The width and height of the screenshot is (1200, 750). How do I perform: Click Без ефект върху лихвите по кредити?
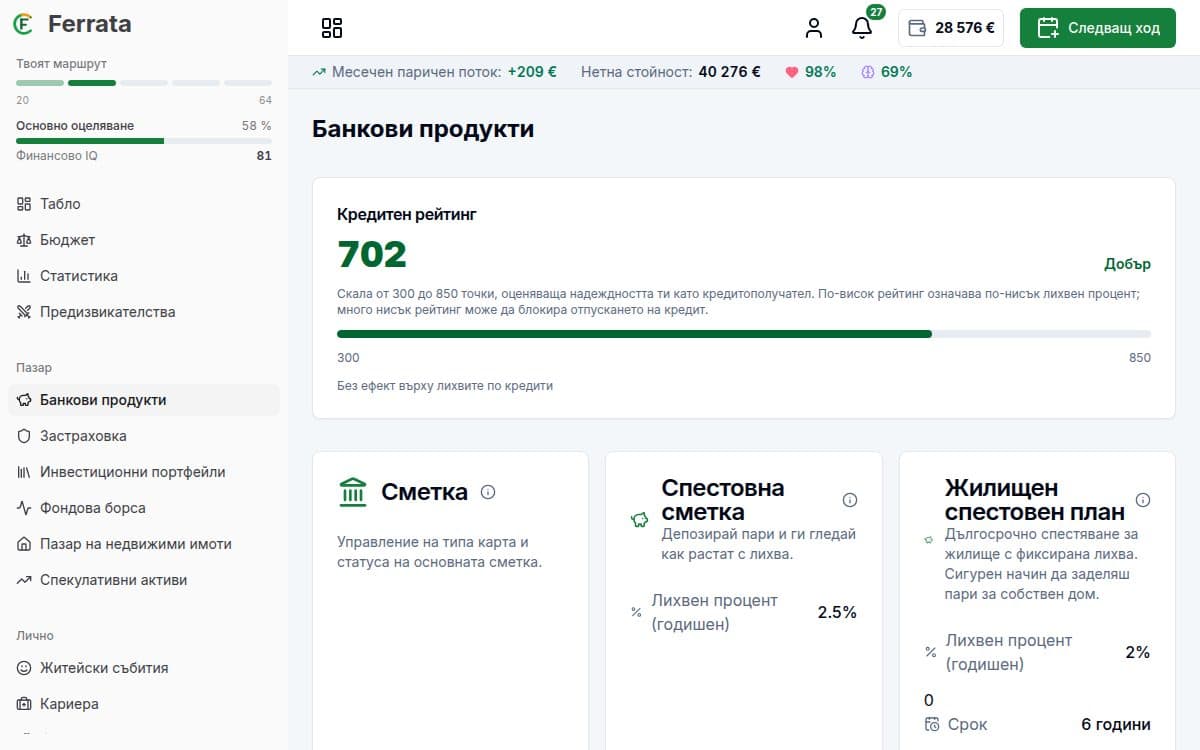tap(445, 386)
